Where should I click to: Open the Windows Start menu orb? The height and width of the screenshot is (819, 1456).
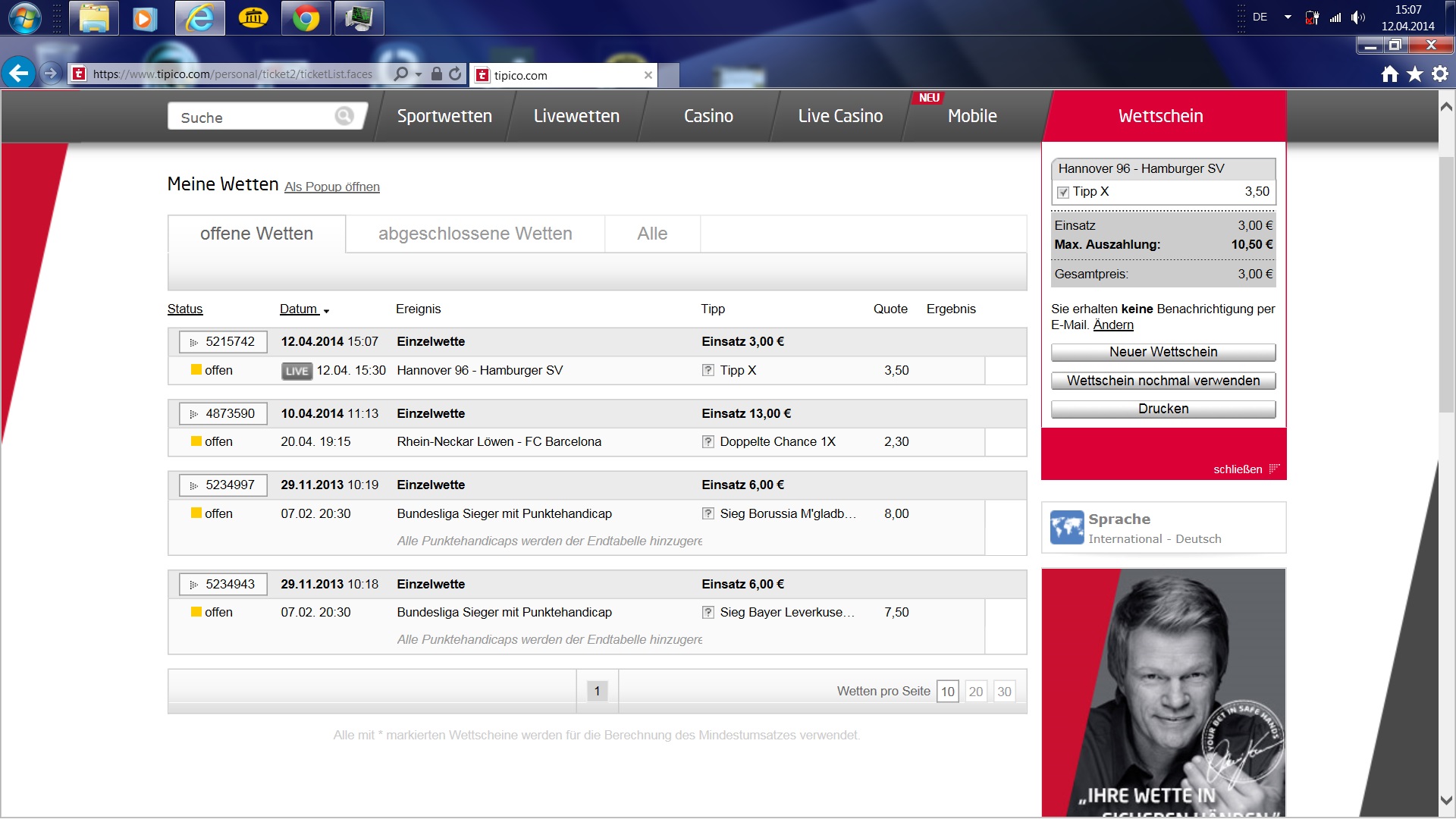(x=25, y=18)
